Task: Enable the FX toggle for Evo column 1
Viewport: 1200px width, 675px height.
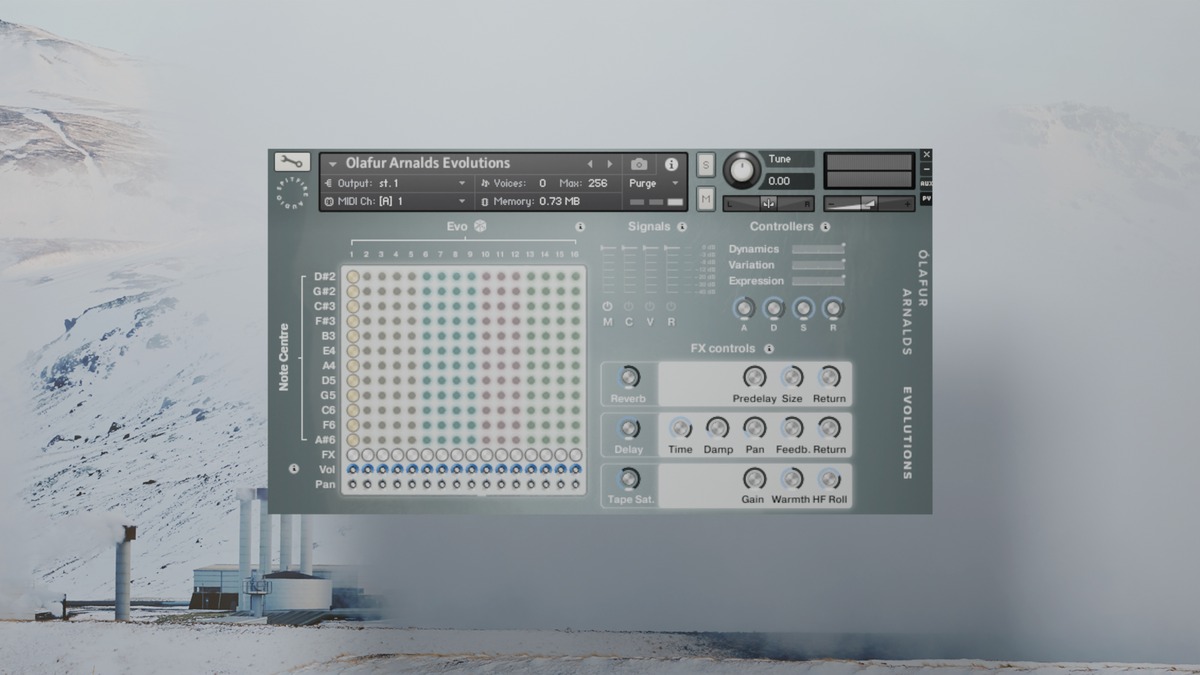Action: (352, 455)
